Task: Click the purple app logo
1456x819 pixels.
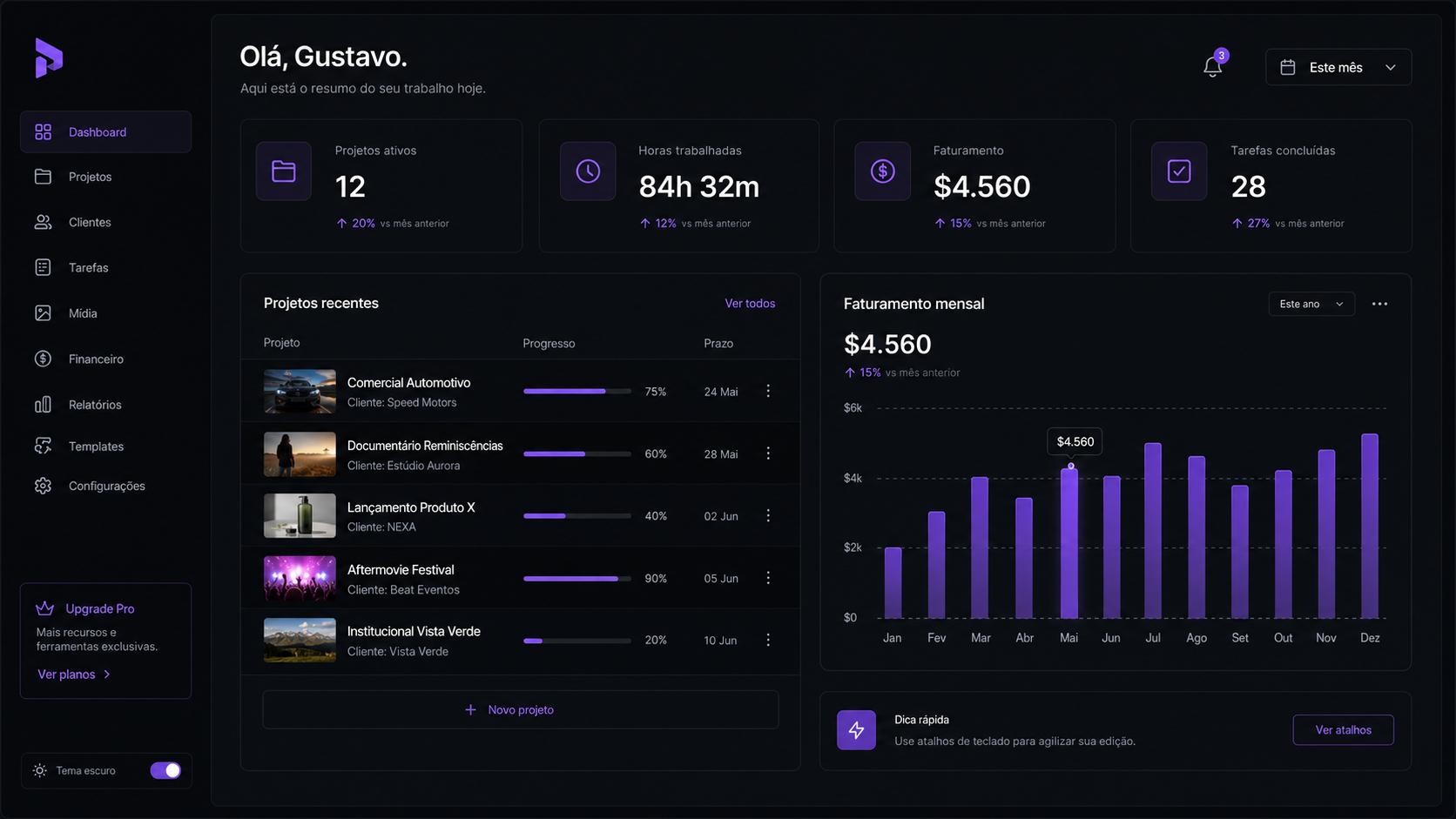Action: pyautogui.click(x=49, y=58)
